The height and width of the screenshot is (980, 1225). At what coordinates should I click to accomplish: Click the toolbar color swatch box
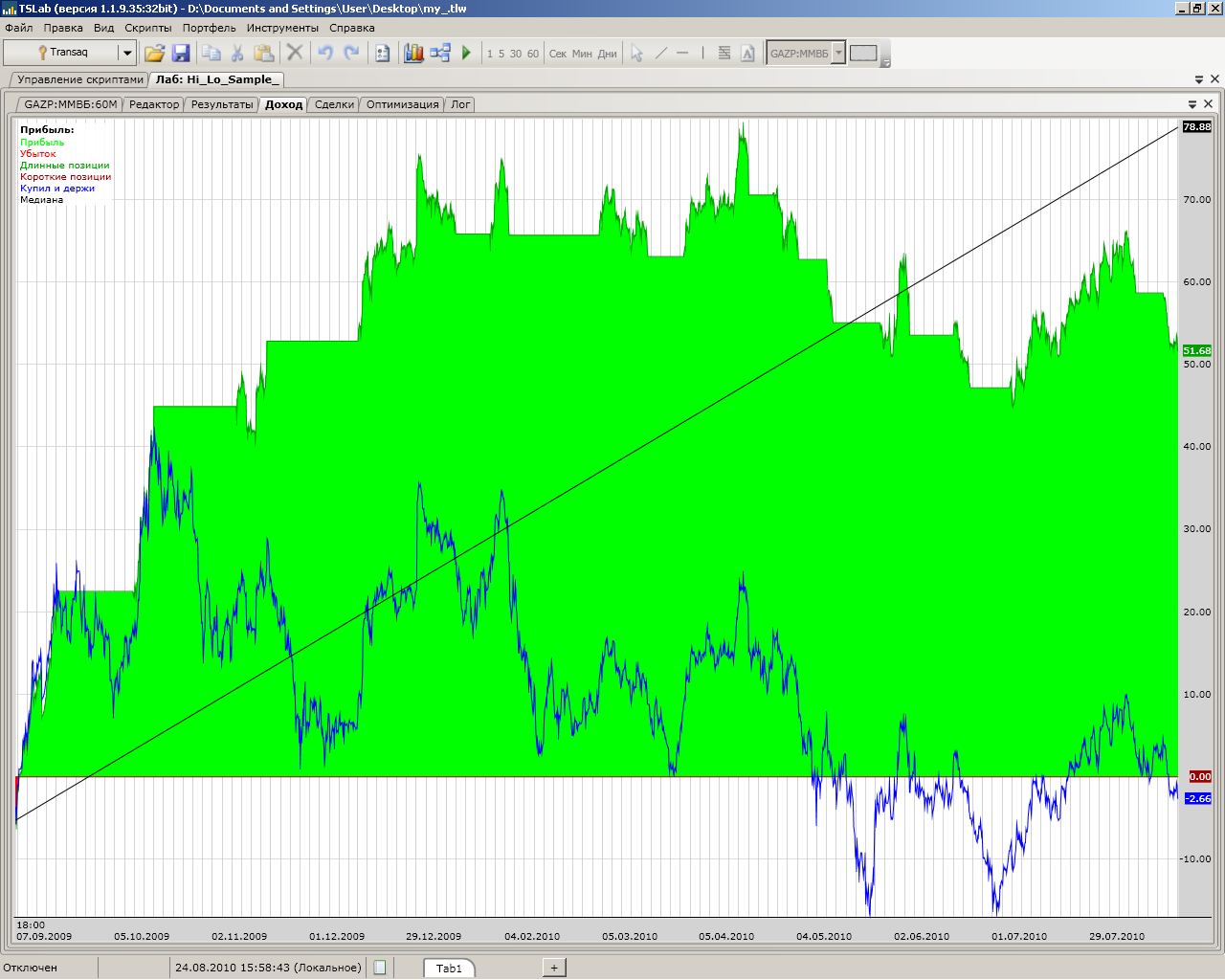pyautogui.click(x=863, y=54)
